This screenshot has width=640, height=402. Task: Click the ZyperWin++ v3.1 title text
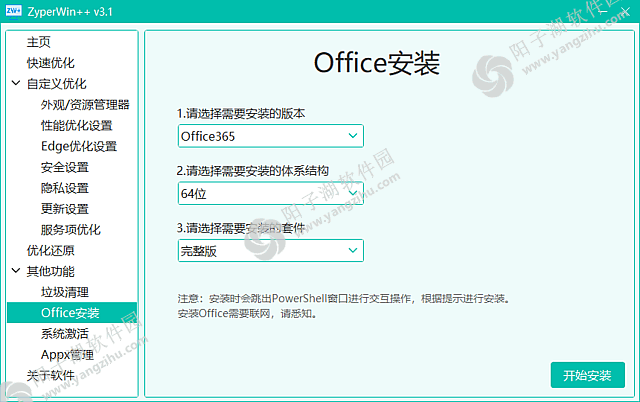pos(70,12)
